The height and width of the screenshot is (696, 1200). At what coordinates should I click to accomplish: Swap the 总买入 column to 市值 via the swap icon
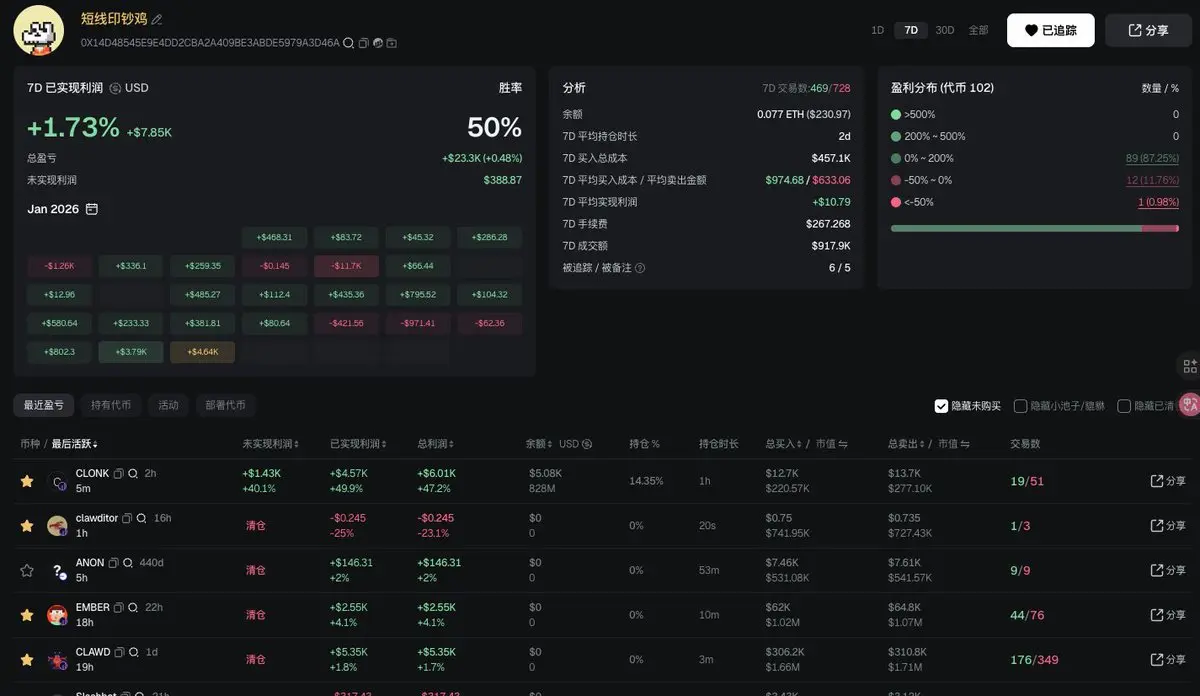tap(843, 444)
